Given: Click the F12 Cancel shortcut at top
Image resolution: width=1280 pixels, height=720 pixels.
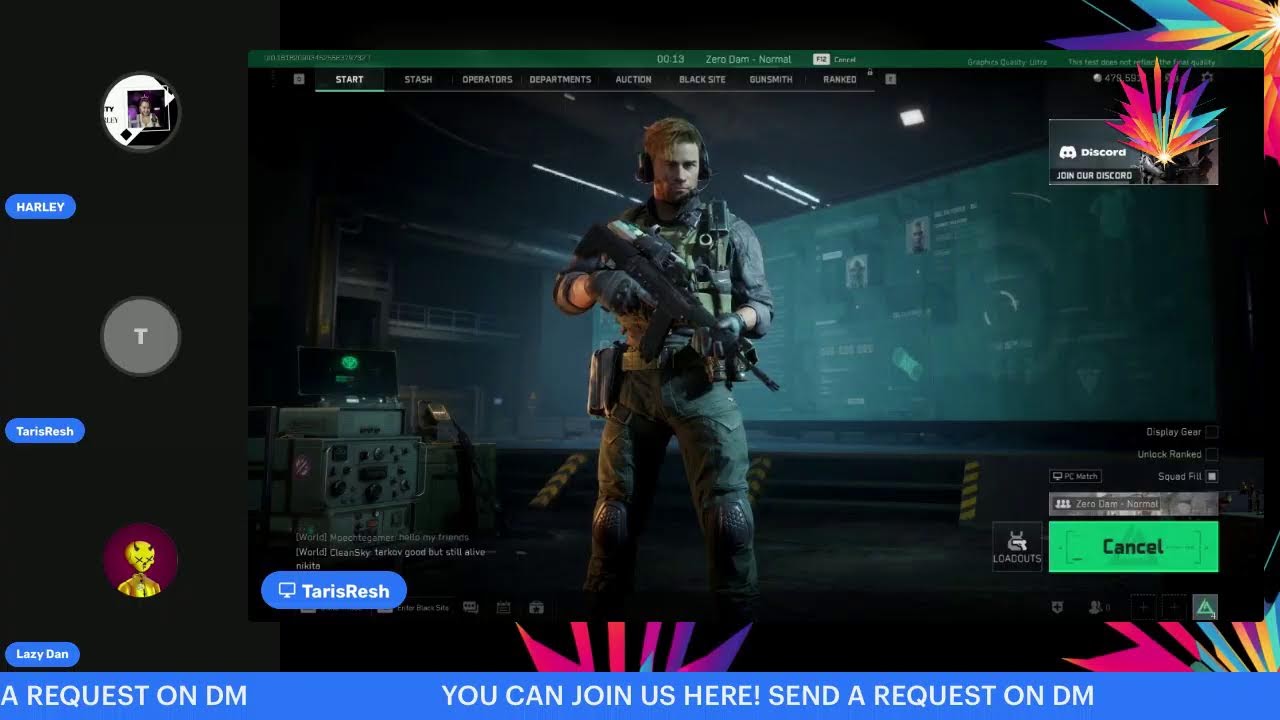Looking at the screenshot, I should click(x=836, y=60).
